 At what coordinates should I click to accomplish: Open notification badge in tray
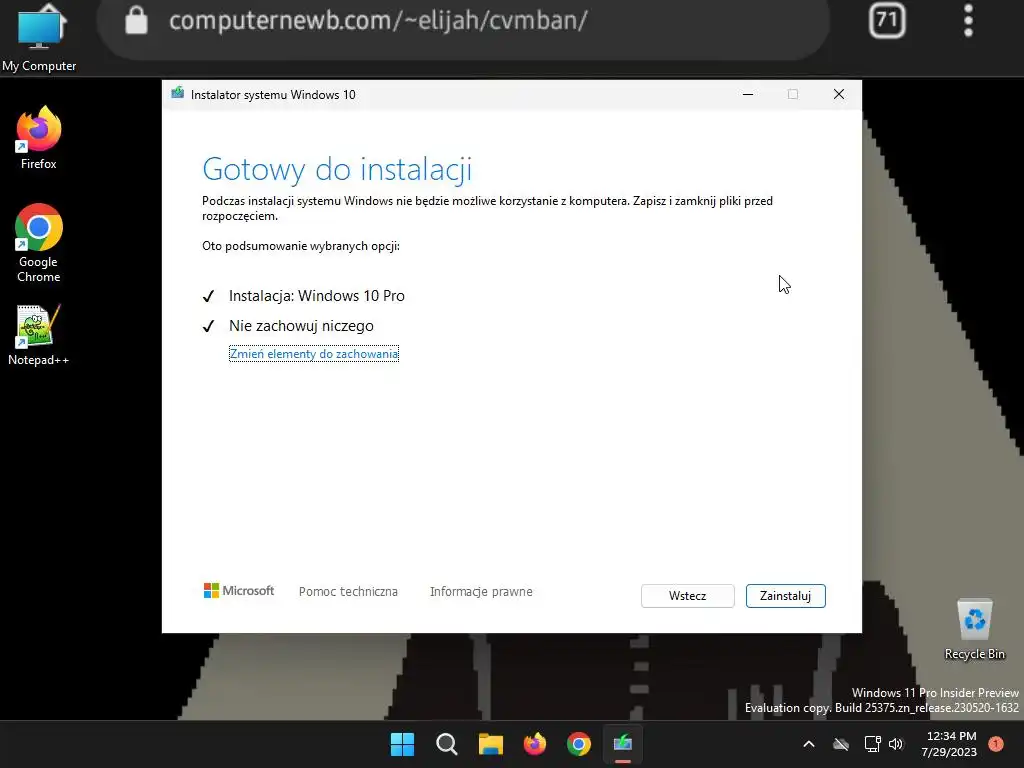996,744
